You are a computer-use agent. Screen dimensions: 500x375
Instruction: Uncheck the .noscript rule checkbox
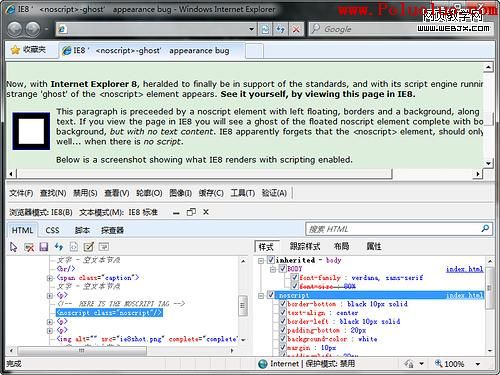tap(271, 295)
